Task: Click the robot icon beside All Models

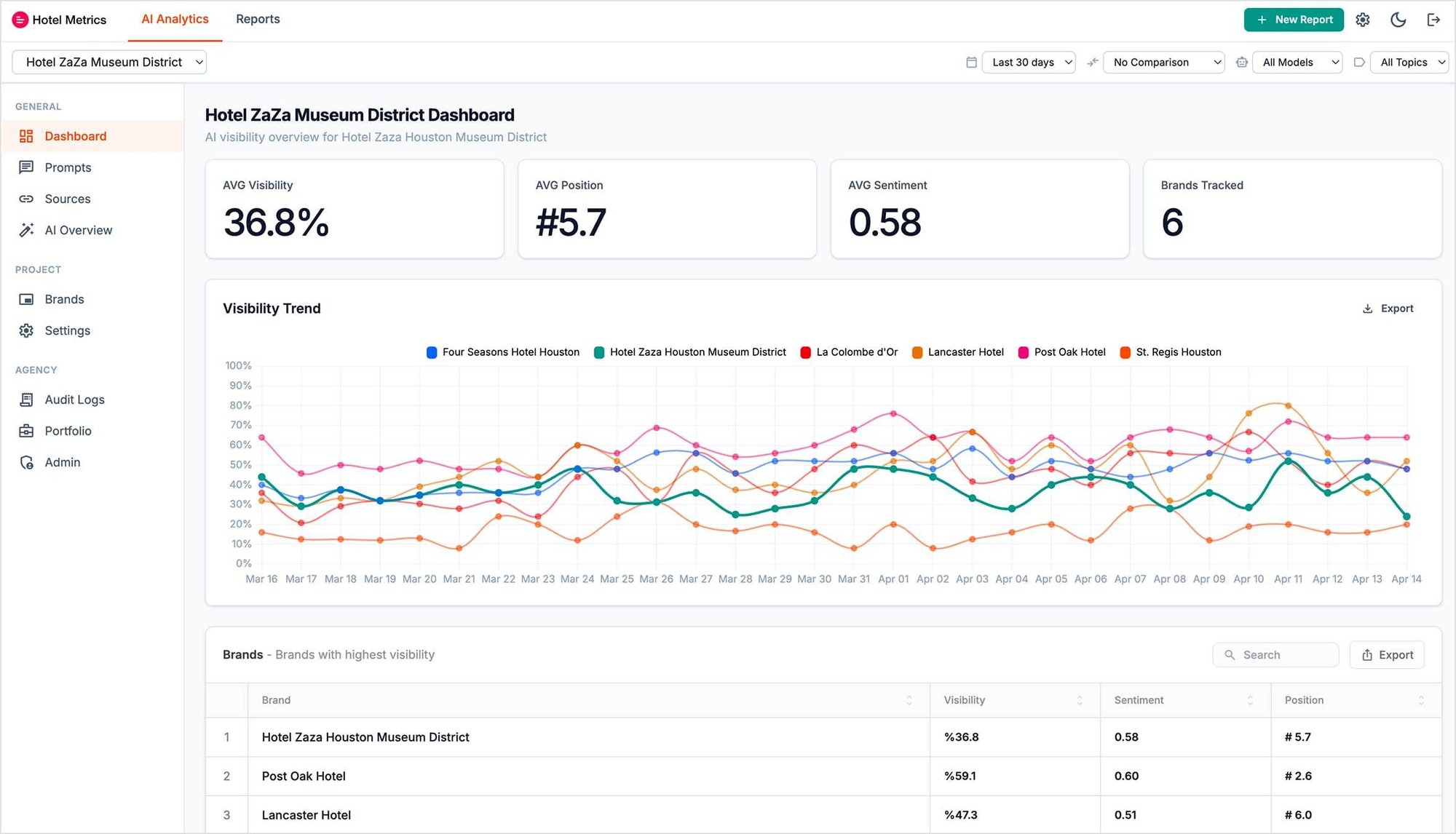Action: tap(1241, 62)
